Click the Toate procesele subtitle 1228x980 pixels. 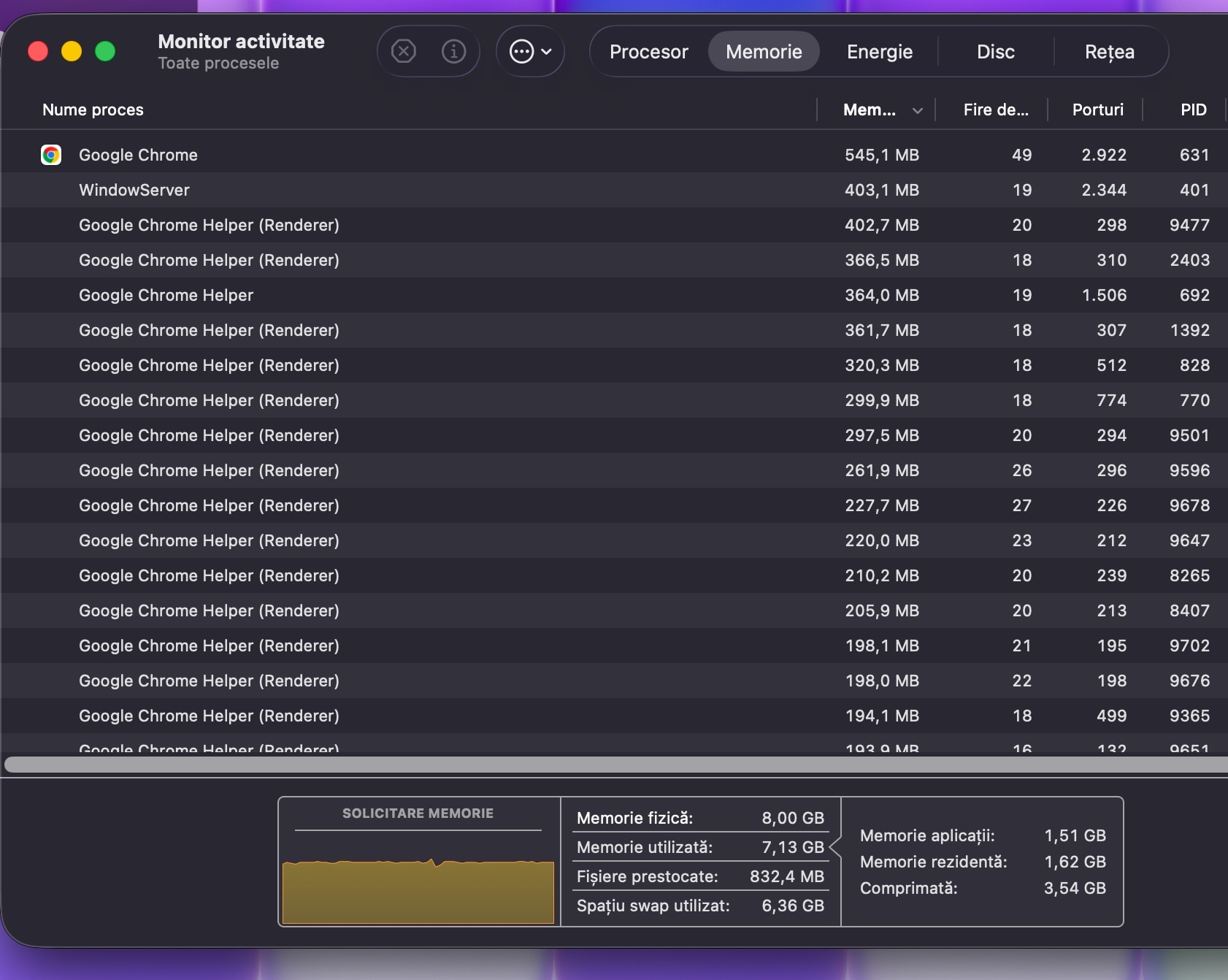point(218,64)
